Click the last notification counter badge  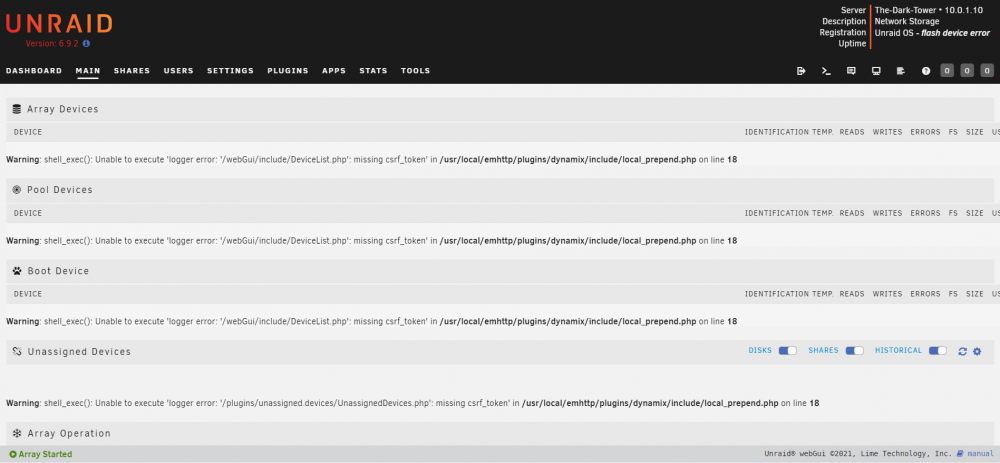click(987, 71)
